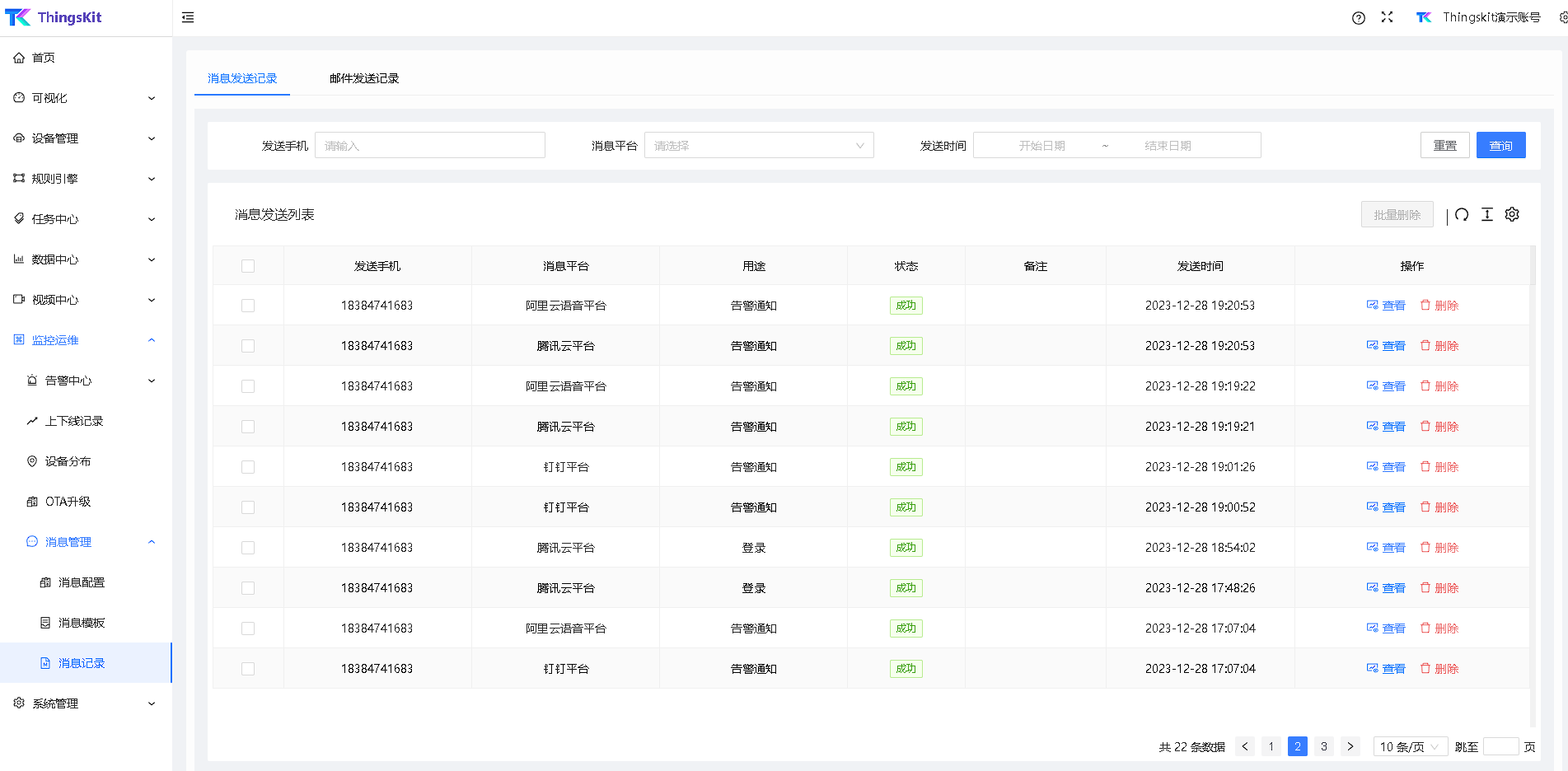Screen dimensions: 1568x771
Task: Tick the checkbox for the last row
Action: (248, 669)
